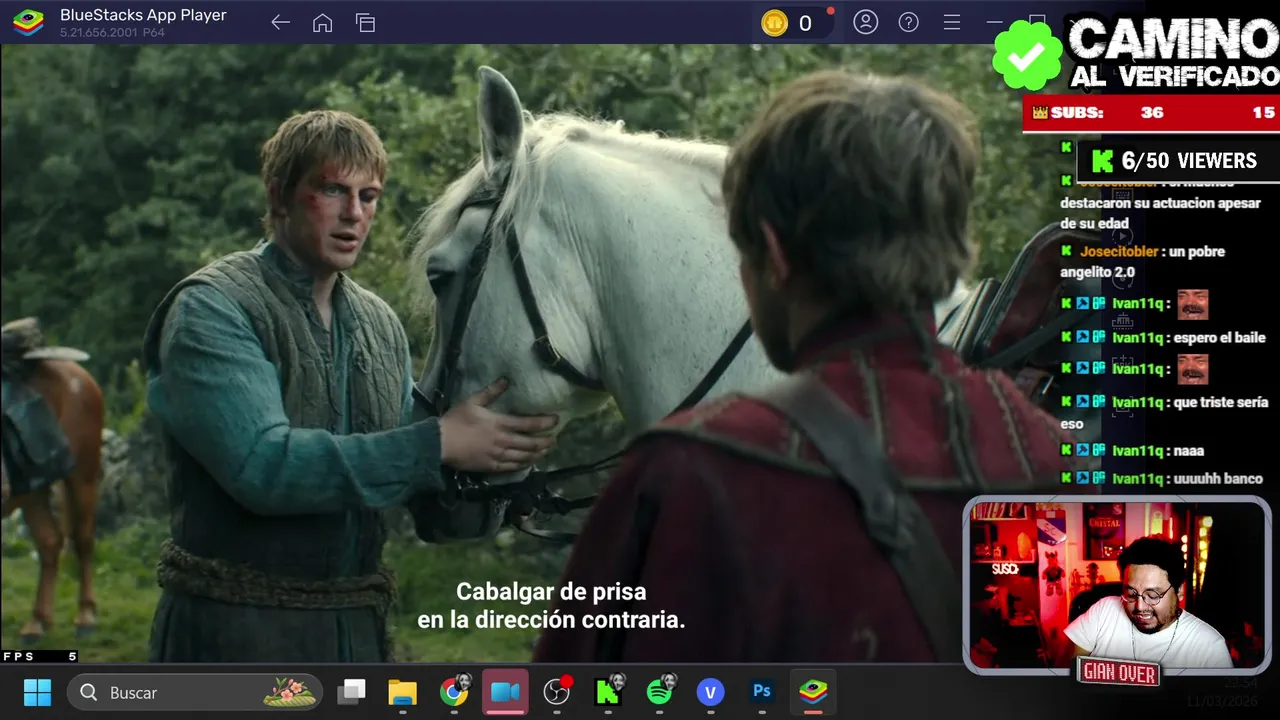Click chat text 'destacaron su actuacion apesar'
Screen dimensions: 1280x720
tap(1160, 203)
